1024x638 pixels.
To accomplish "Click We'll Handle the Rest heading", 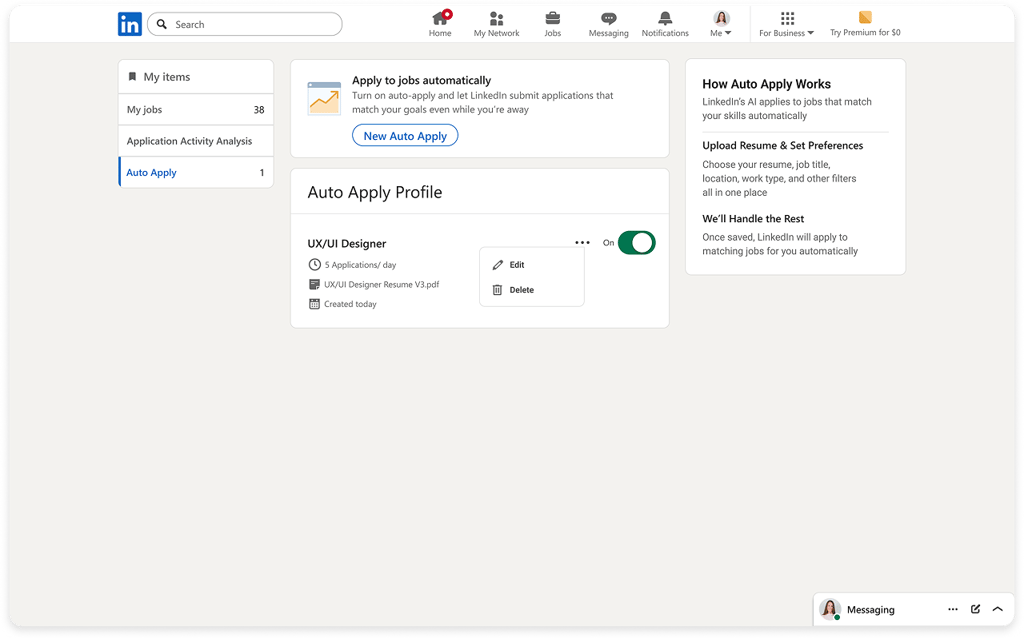I will tap(753, 219).
